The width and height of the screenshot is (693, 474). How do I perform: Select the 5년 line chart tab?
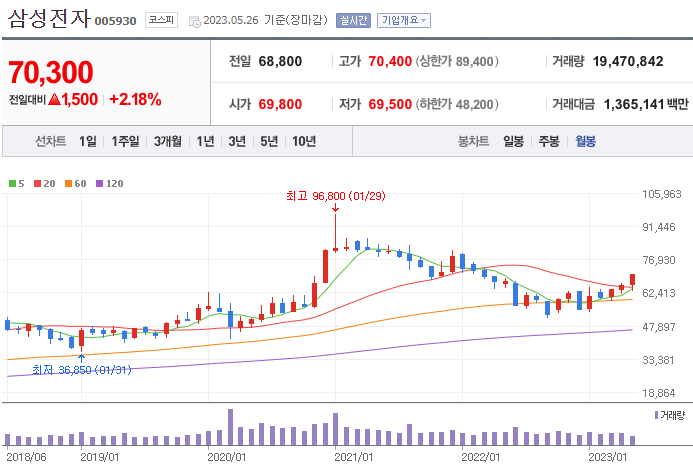point(269,141)
